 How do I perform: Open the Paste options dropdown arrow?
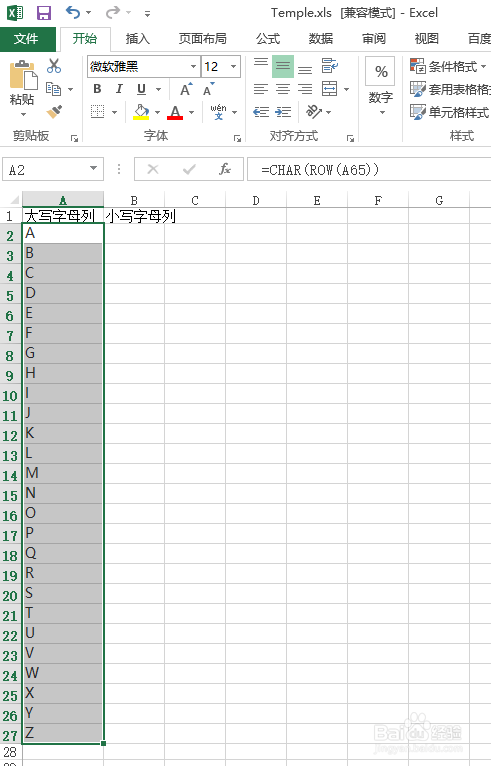pos(23,115)
